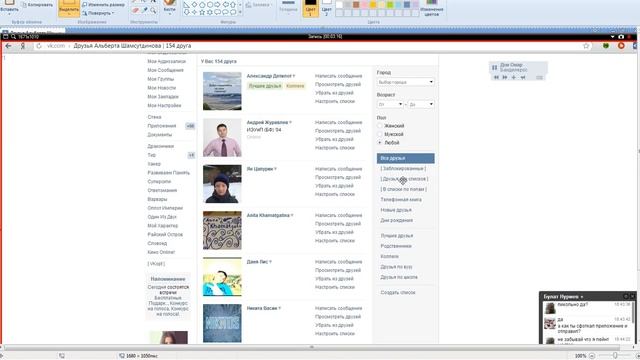640x360 pixels.
Task: Open the age От dropdown
Action: point(390,104)
